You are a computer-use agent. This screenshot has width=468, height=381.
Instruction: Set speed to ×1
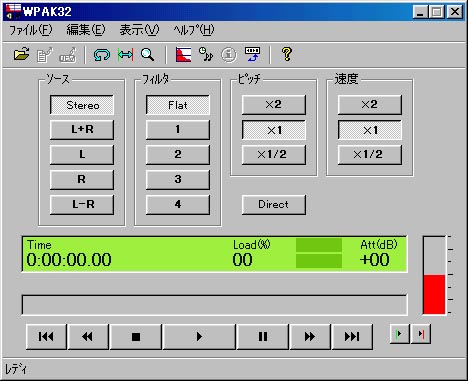[370, 130]
